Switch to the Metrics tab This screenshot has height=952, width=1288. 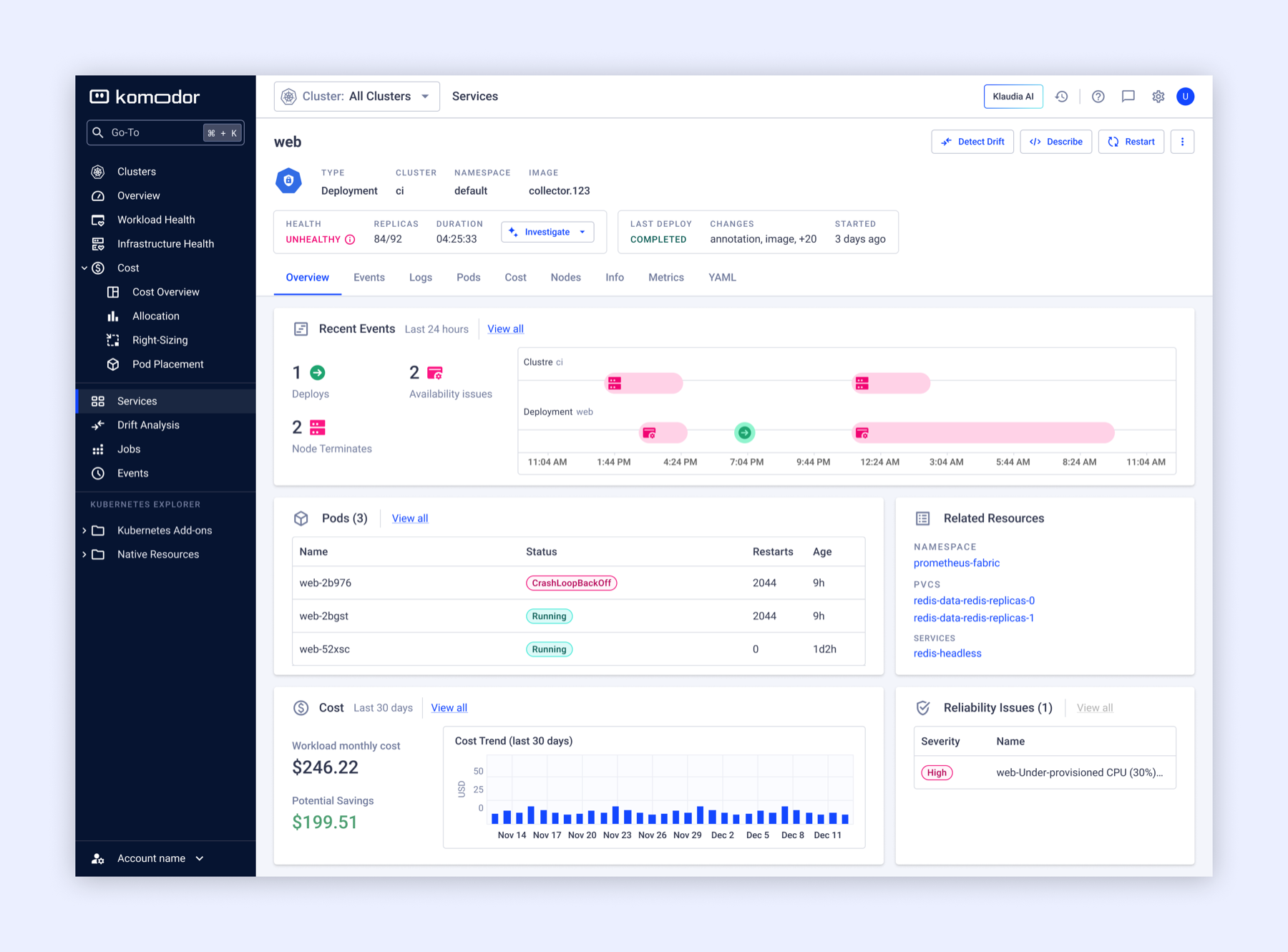pos(666,278)
